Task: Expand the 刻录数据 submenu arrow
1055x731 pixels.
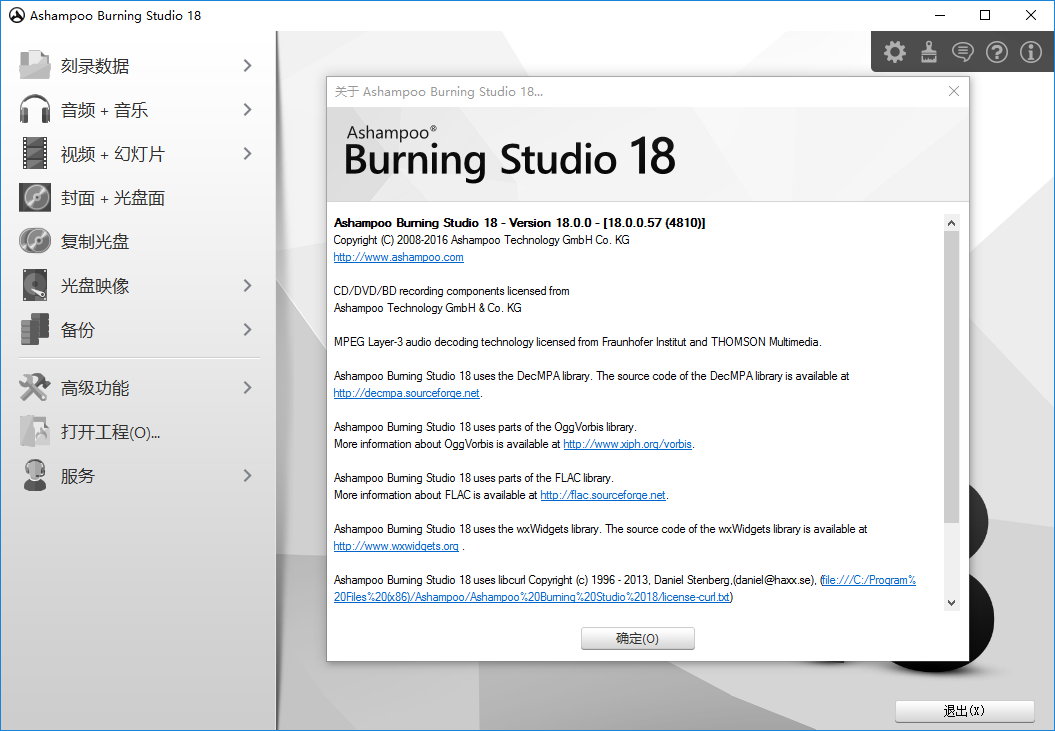Action: click(x=248, y=65)
